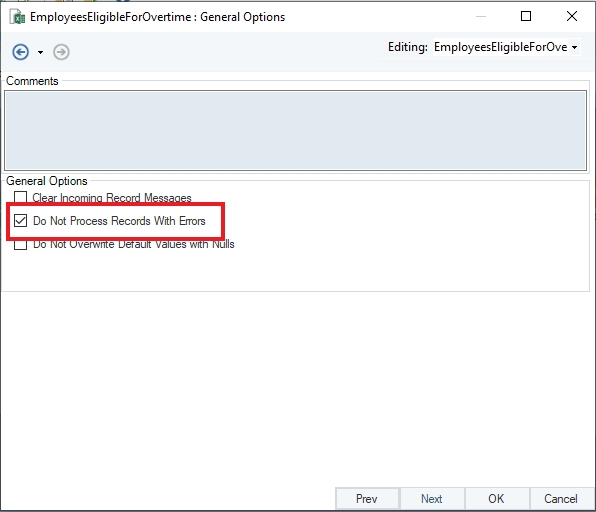
Task: Click the Excel file icon in title bar
Action: coord(17,17)
